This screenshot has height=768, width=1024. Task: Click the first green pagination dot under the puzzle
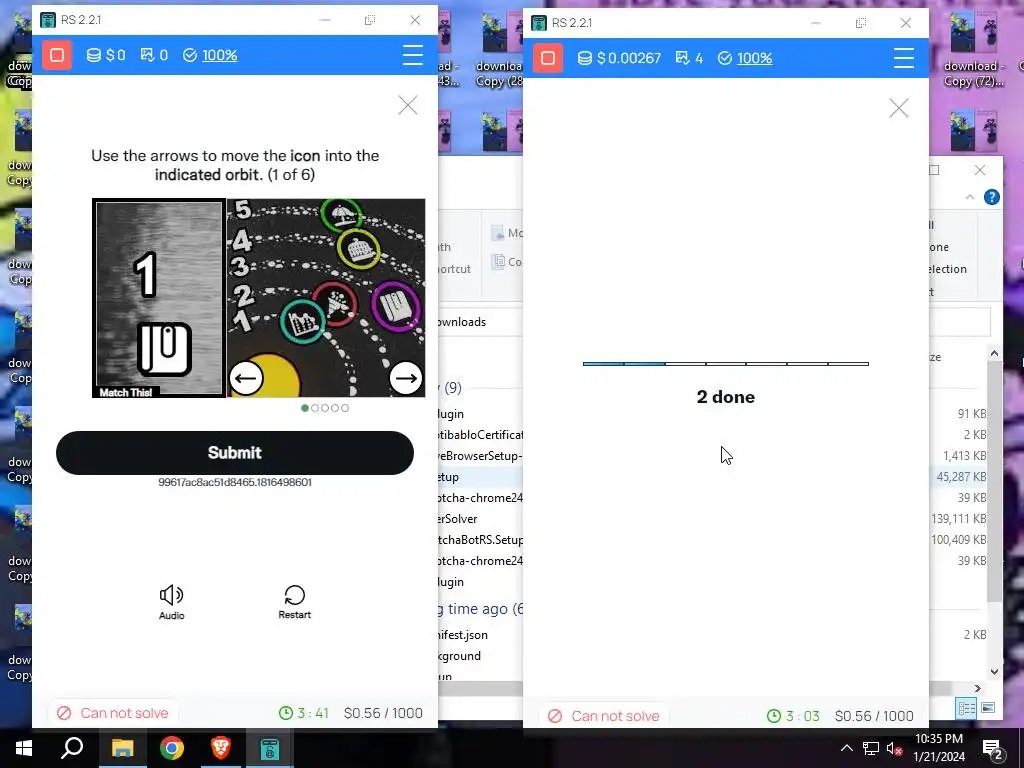tap(305, 408)
